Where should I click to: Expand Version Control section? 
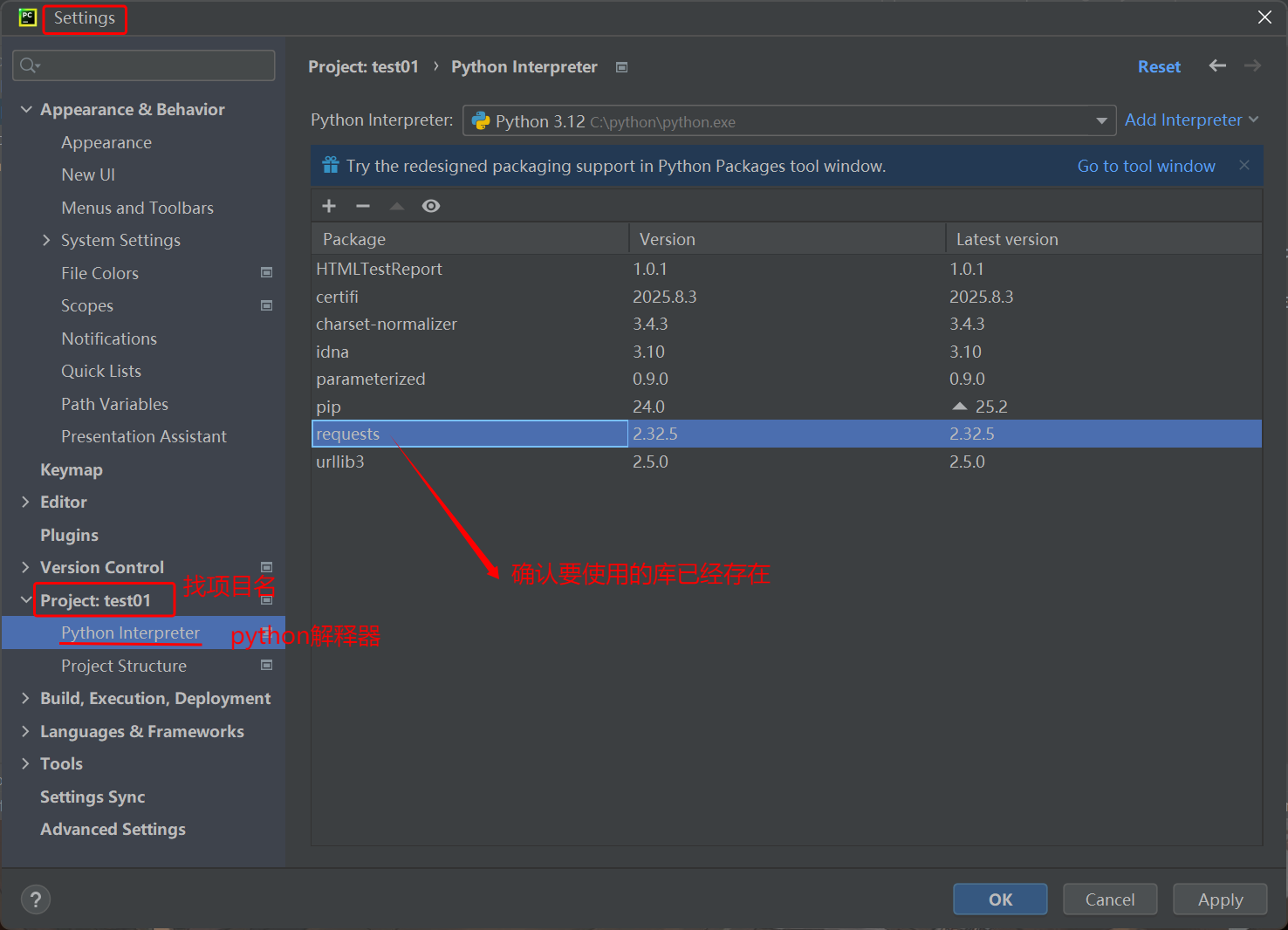coord(25,567)
